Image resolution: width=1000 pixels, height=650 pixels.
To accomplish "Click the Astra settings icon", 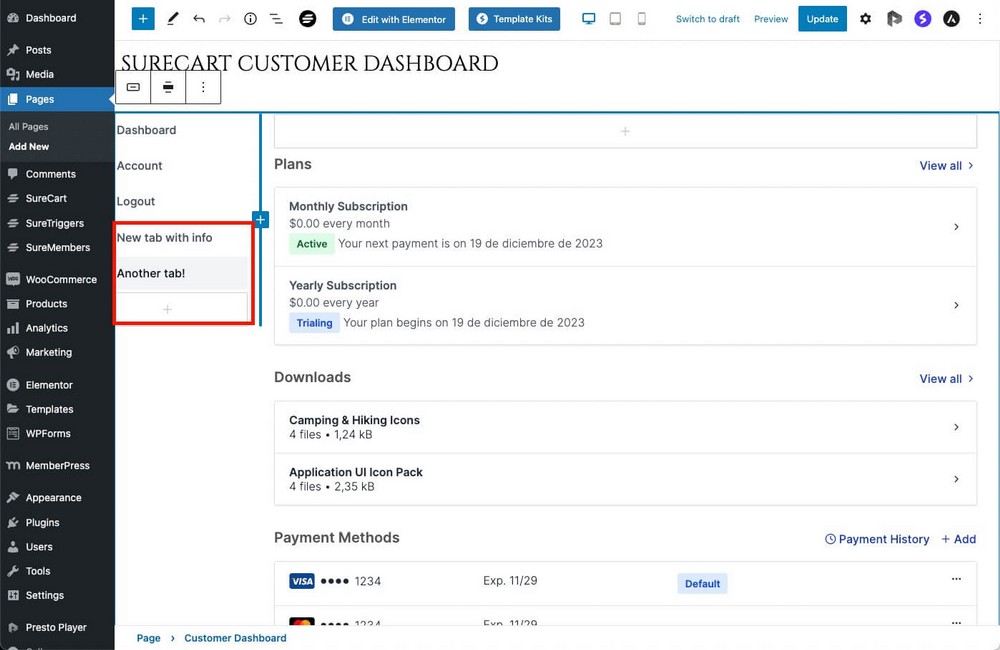I will (951, 19).
